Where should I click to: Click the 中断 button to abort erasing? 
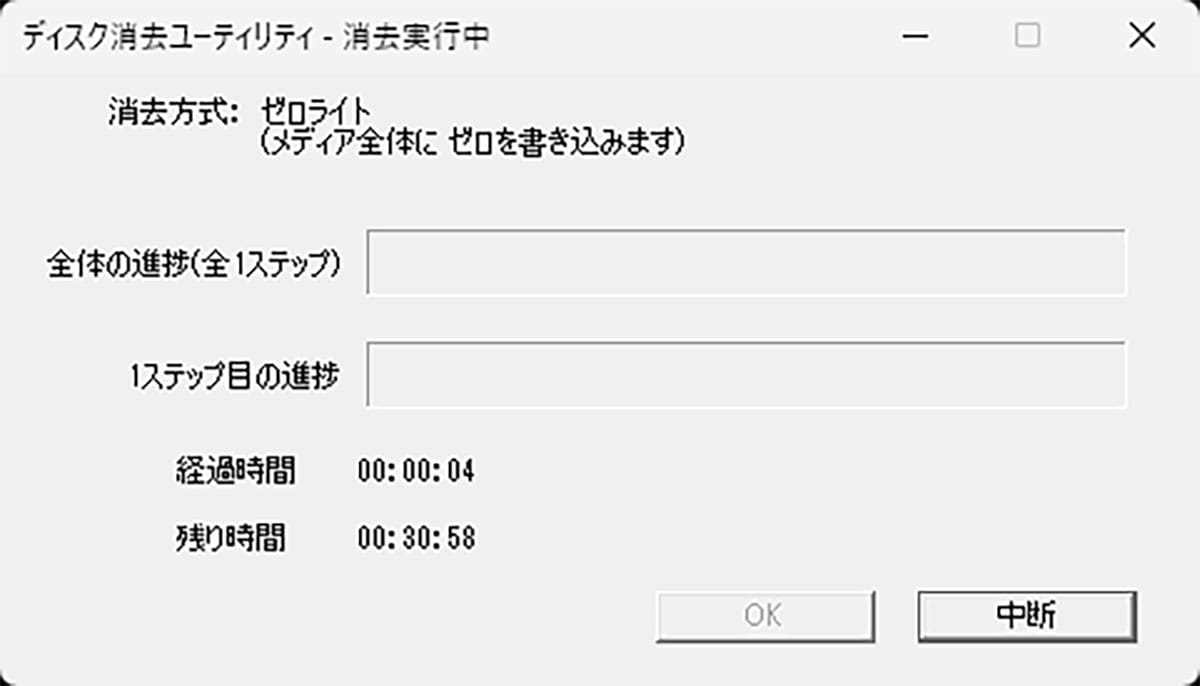[x=1026, y=616]
